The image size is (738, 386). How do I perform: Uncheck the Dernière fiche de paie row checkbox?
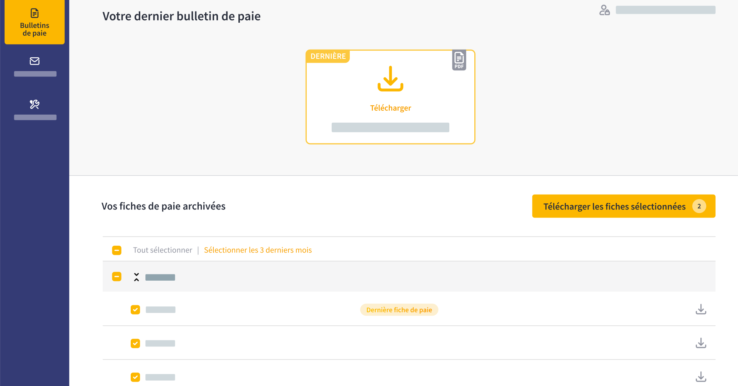(x=135, y=310)
